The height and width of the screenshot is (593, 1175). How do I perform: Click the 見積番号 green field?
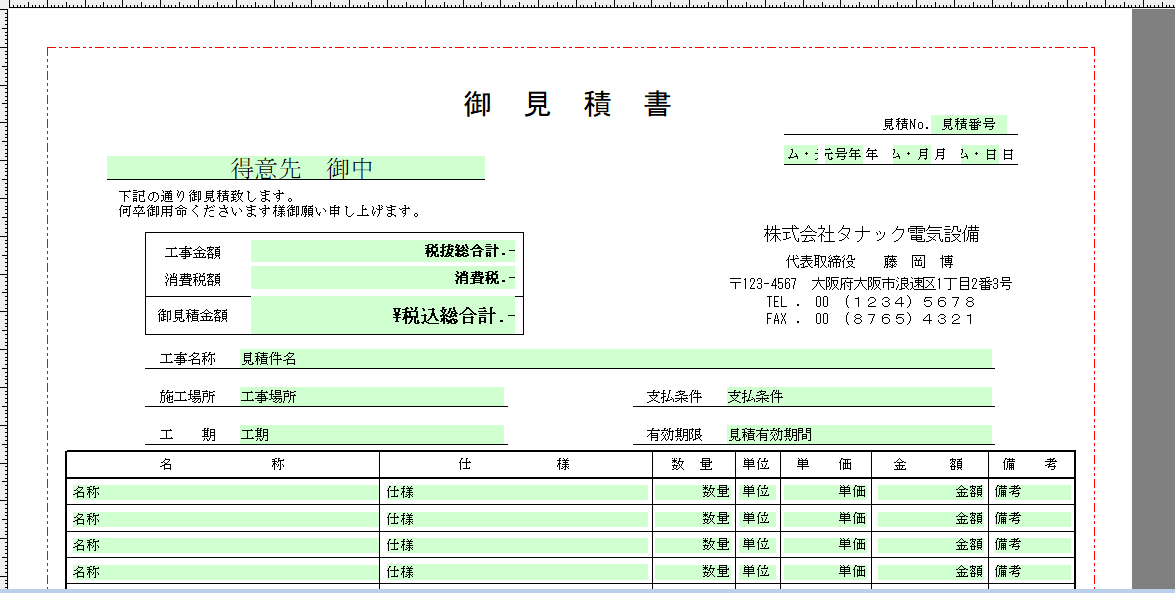coord(968,124)
